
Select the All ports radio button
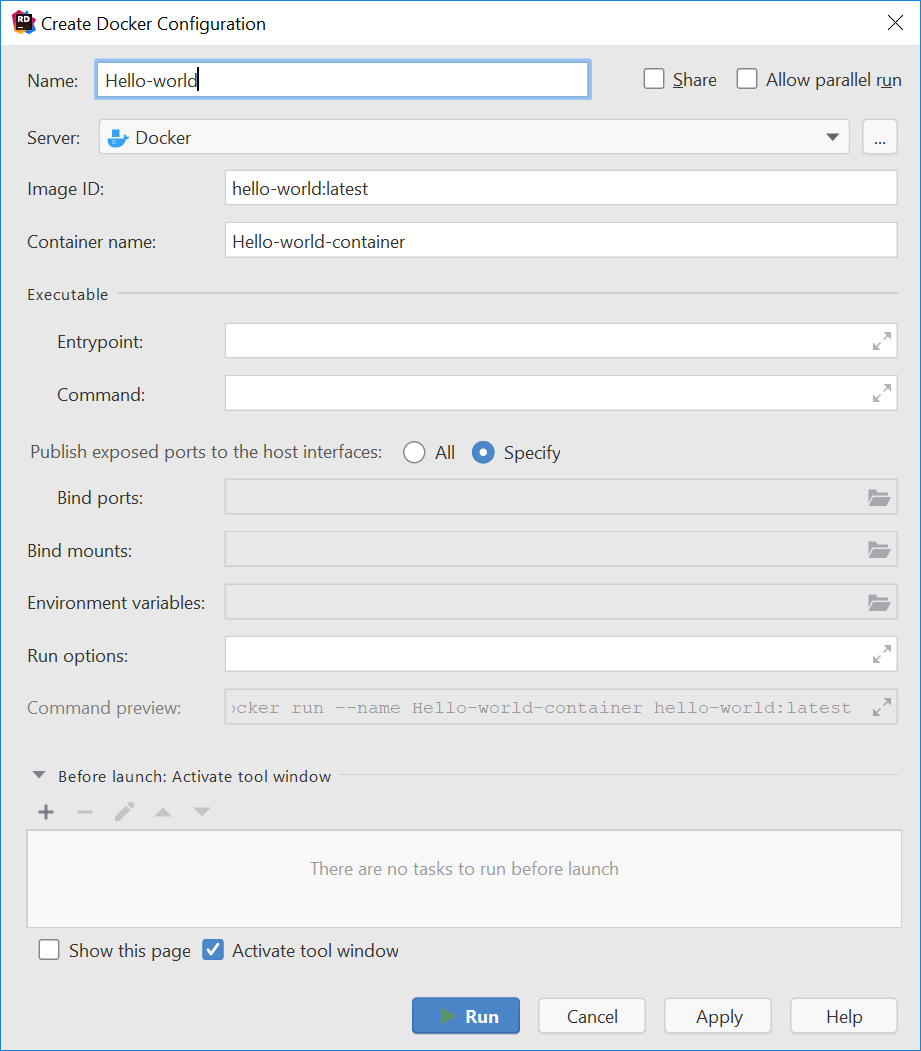click(414, 453)
